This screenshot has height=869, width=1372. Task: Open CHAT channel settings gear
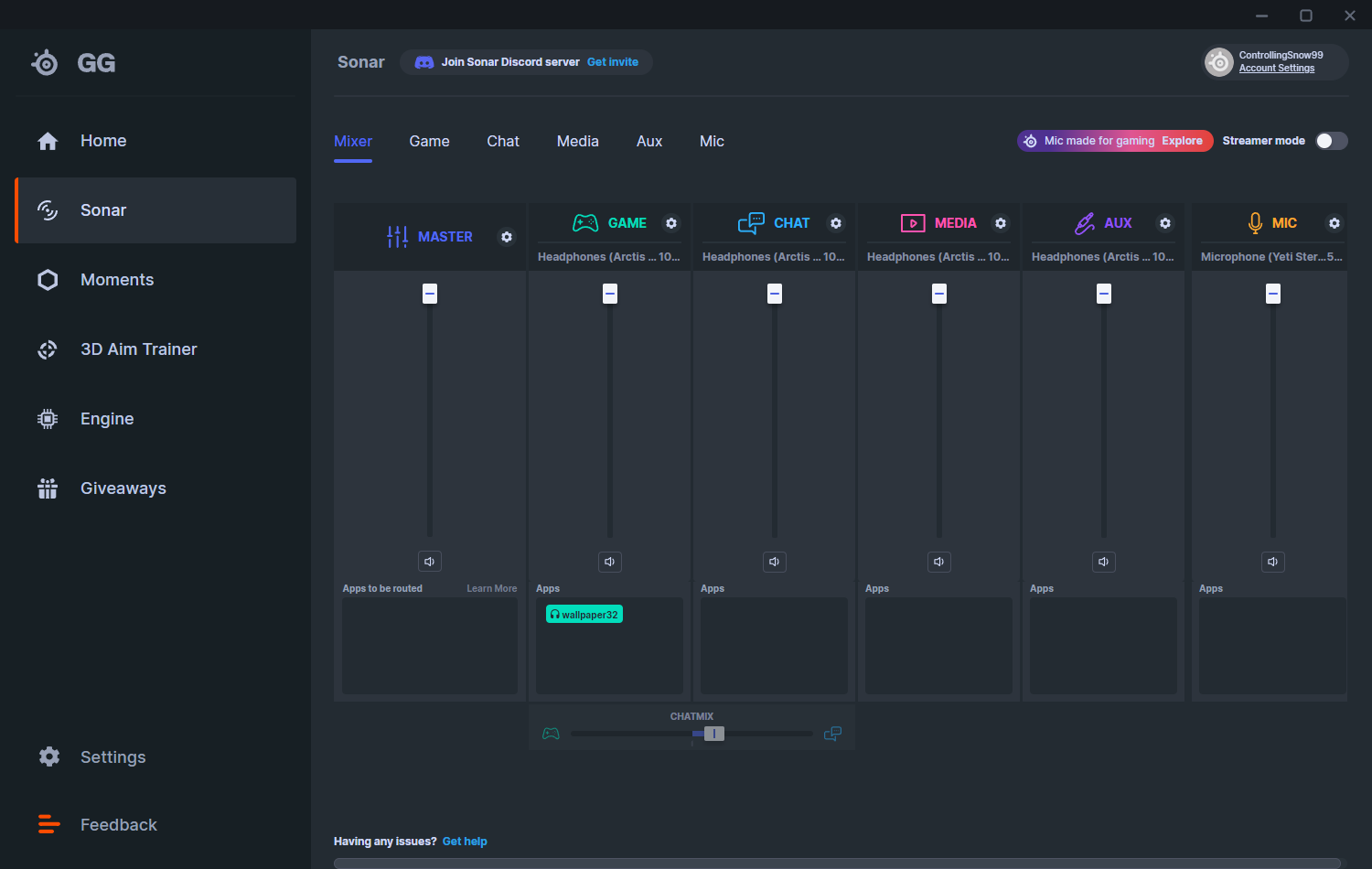pos(836,223)
